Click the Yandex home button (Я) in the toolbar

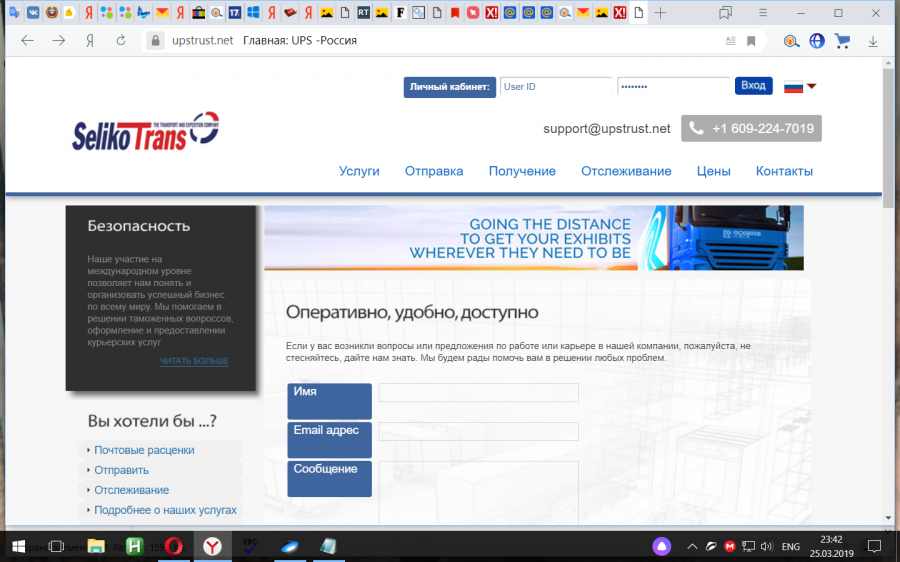click(x=90, y=41)
